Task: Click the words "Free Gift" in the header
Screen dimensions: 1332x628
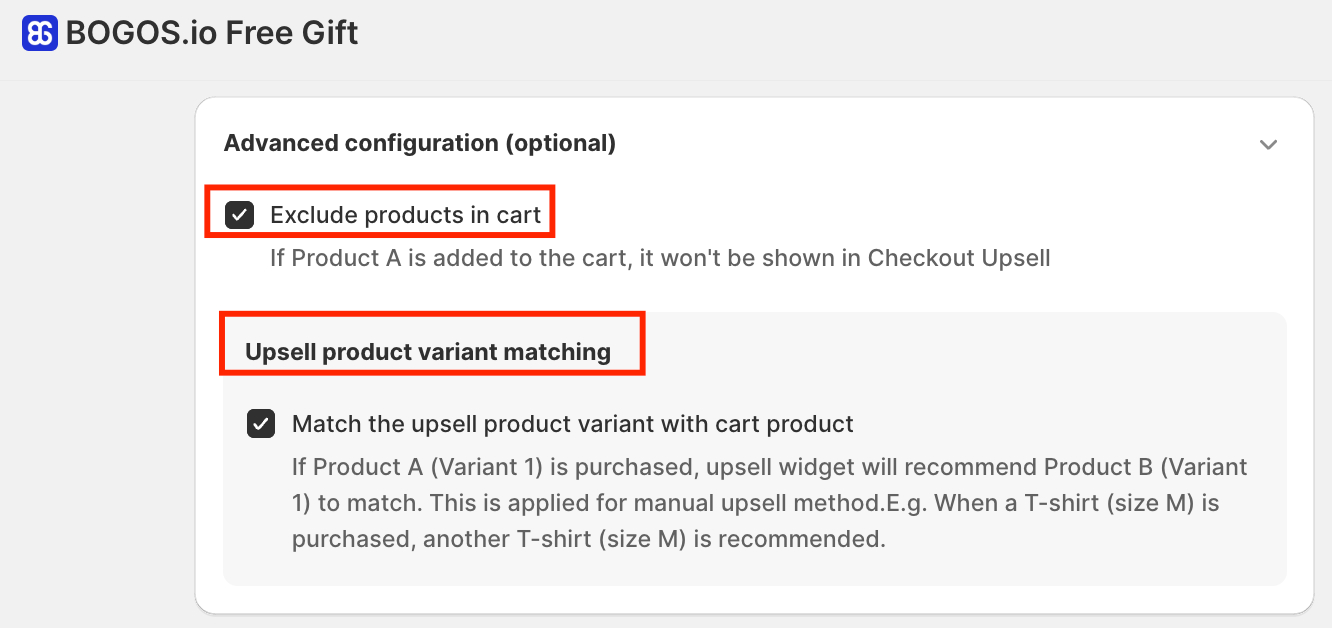Action: 291,33
